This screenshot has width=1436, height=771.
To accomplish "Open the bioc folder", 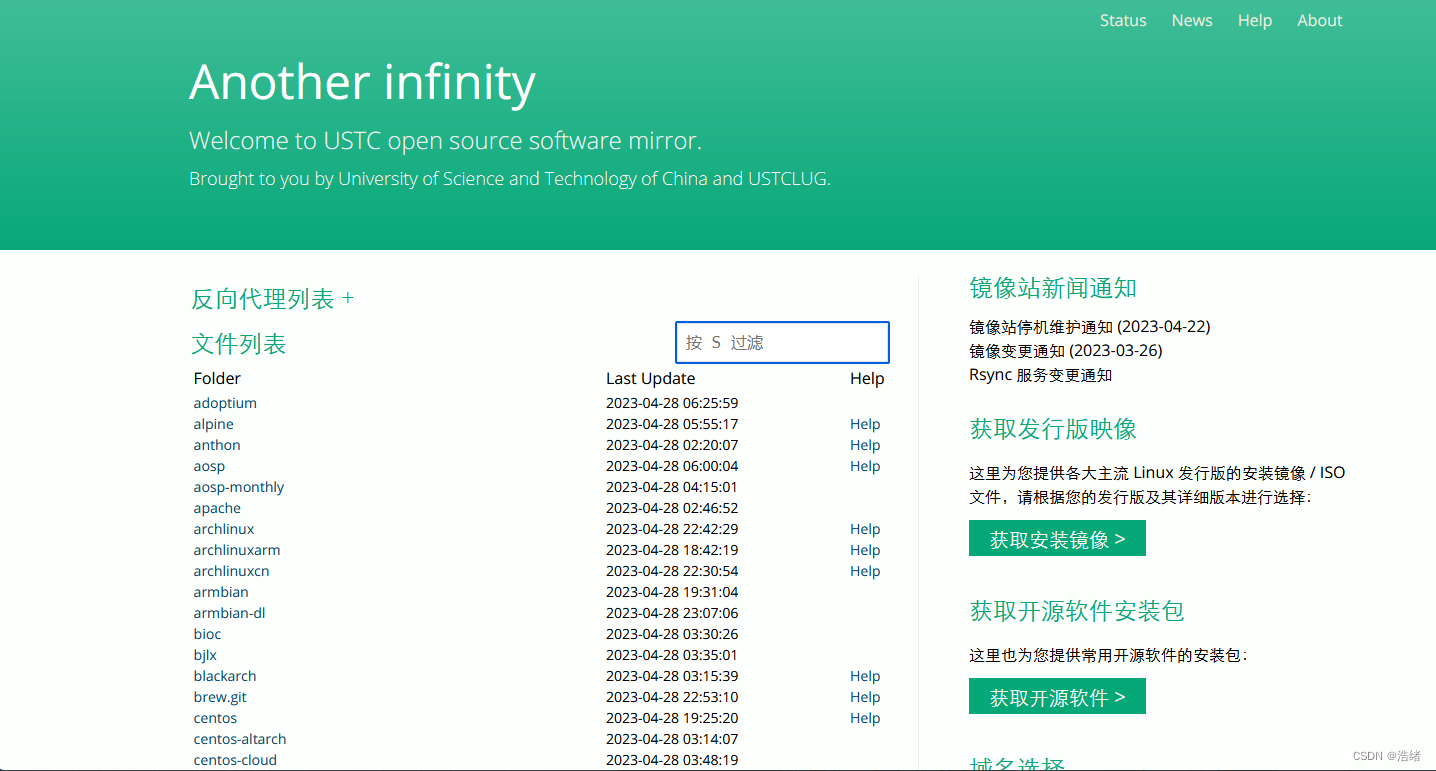I will tap(207, 634).
